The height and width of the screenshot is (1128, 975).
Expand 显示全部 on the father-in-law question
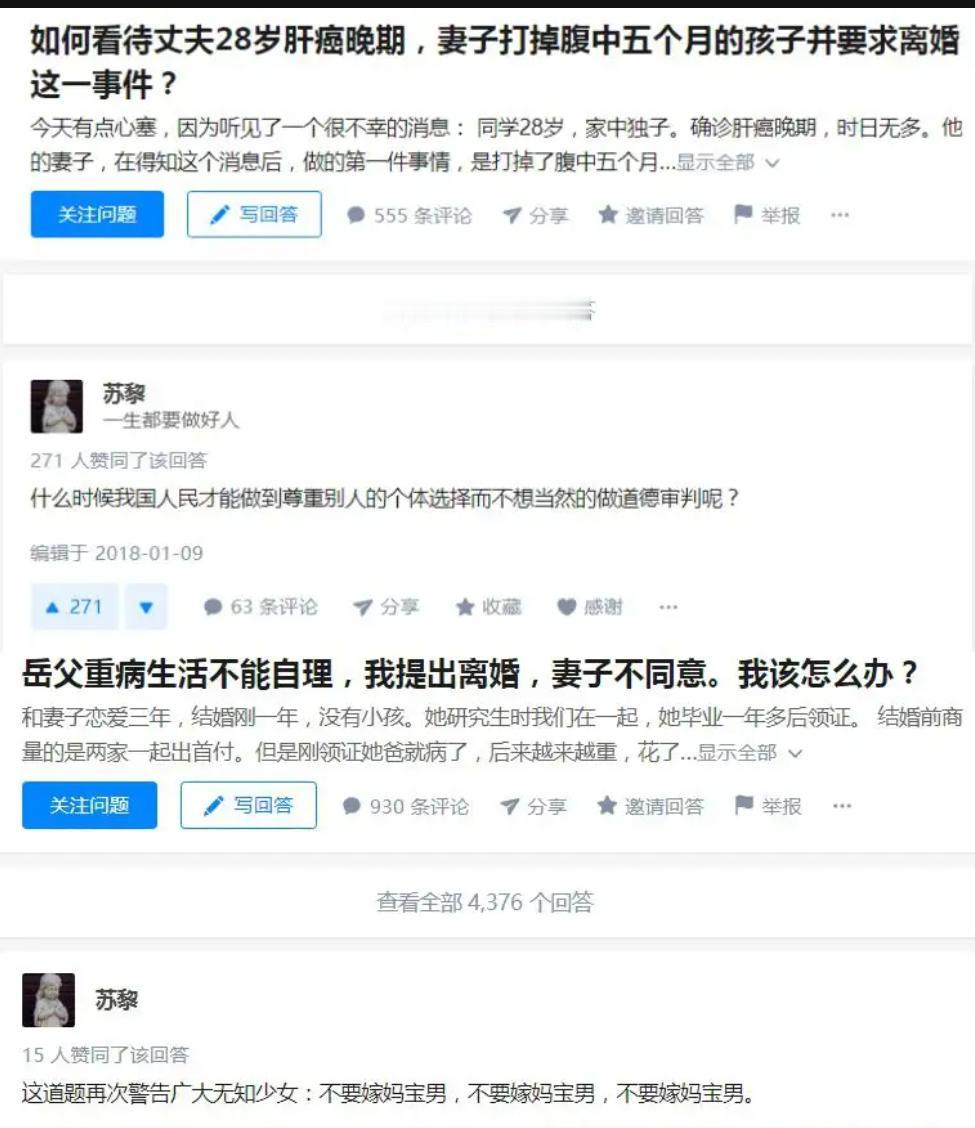click(x=749, y=753)
